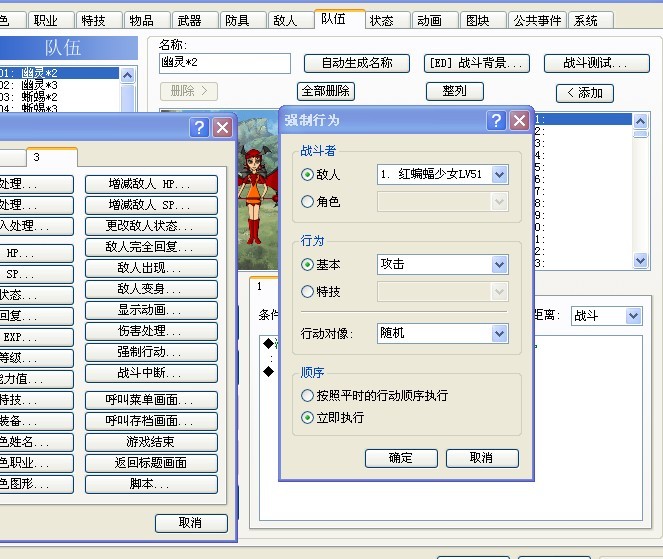Click 呼叫存档画面 command
This screenshot has width=663, height=559.
[151, 421]
